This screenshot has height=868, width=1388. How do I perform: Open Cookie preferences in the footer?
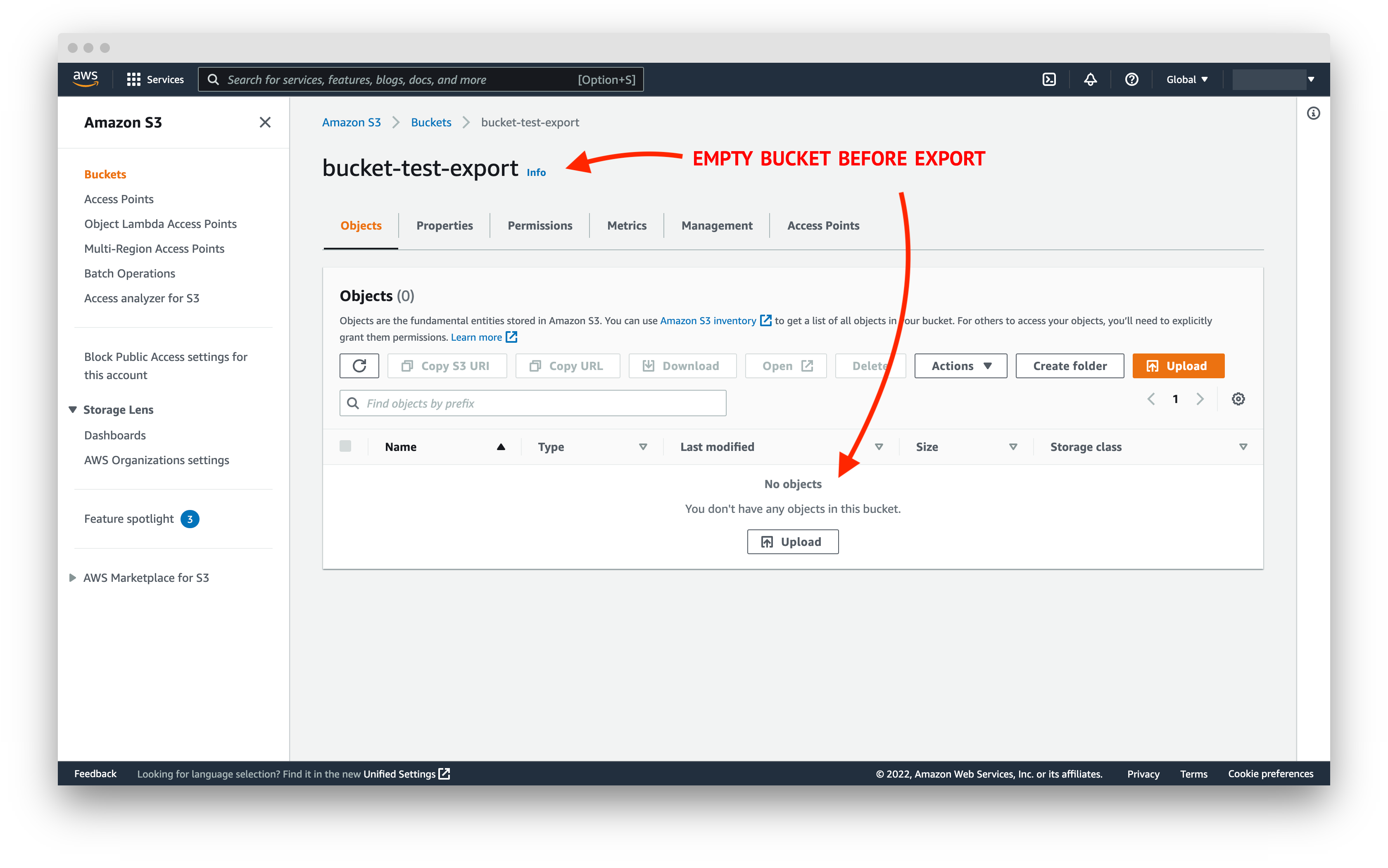pos(1270,773)
